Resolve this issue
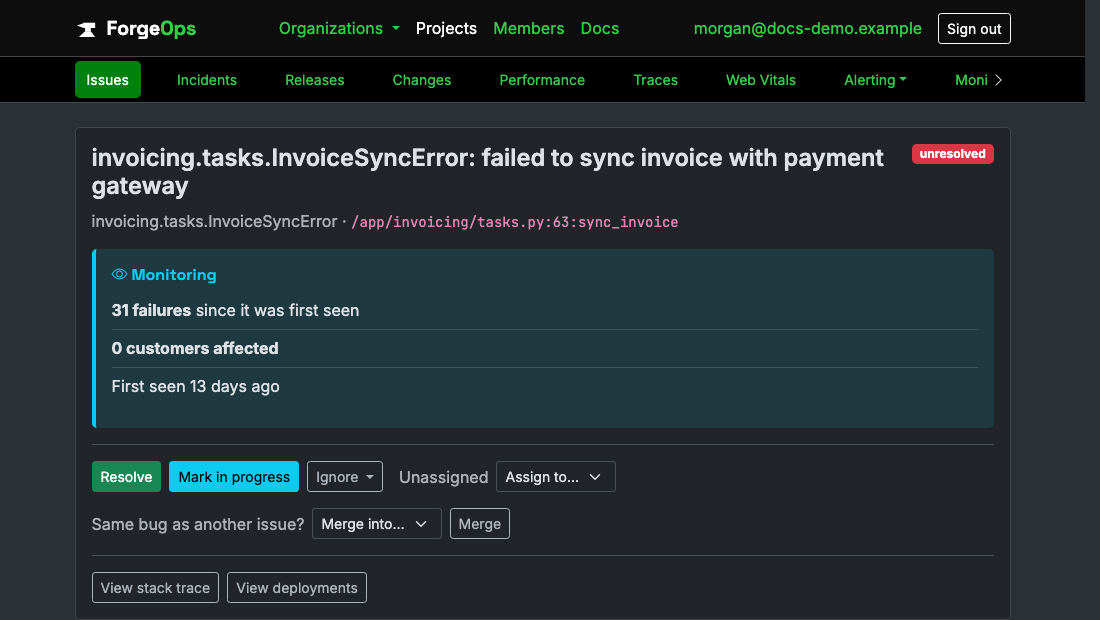Viewport: 1100px width, 620px height. coord(126,477)
